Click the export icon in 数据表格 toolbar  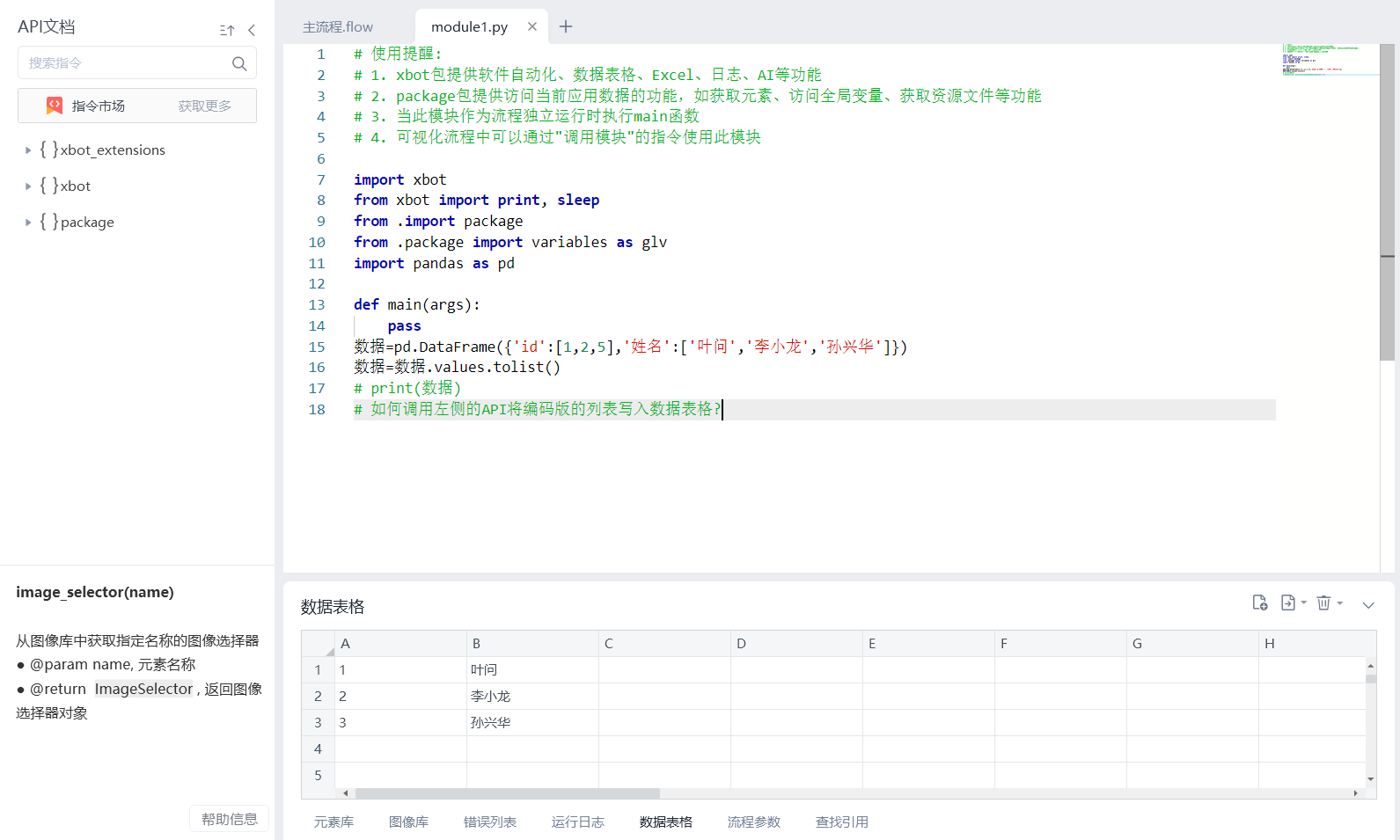(x=1288, y=603)
